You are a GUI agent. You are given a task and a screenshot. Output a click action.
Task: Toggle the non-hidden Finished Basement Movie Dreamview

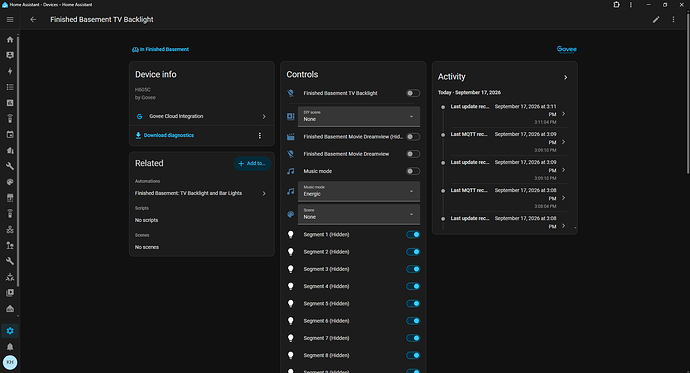pos(413,154)
